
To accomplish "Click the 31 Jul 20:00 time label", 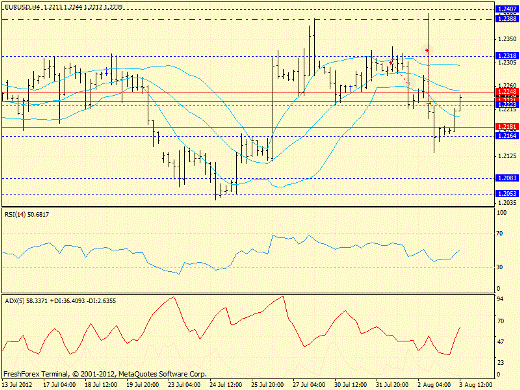I will coord(392,385).
